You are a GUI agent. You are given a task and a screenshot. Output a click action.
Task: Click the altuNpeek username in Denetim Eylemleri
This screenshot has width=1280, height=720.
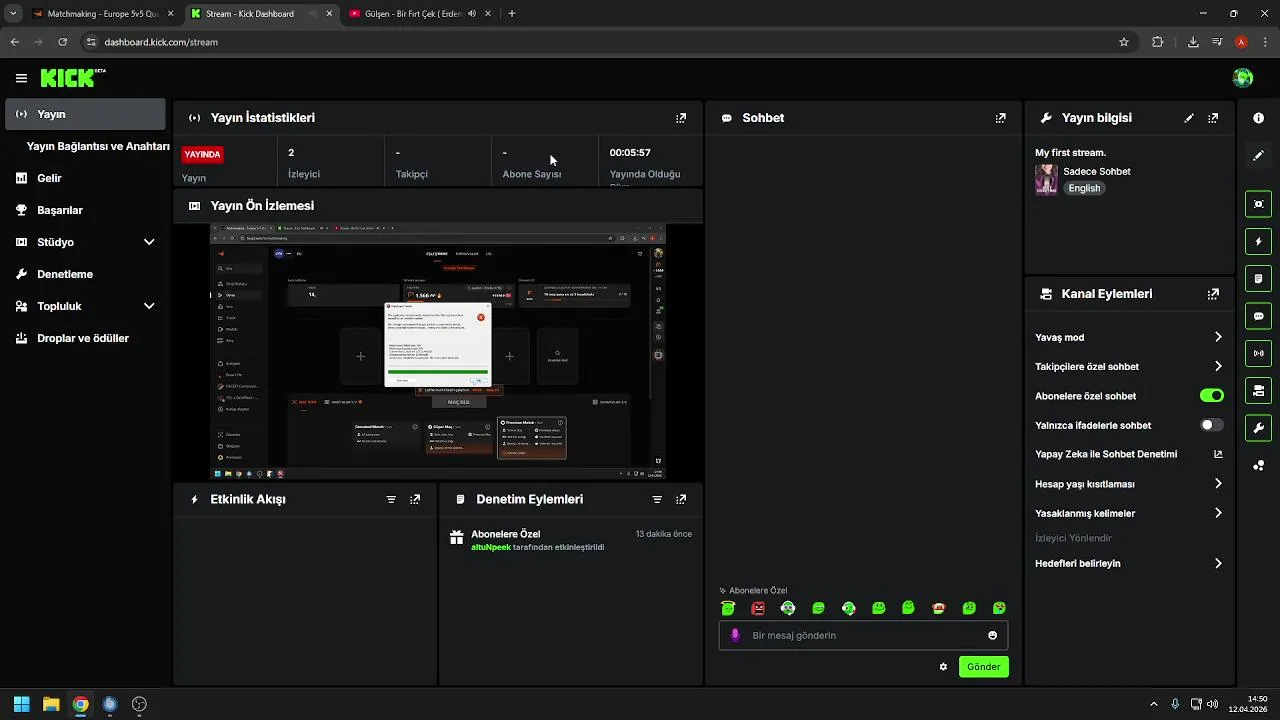491,547
